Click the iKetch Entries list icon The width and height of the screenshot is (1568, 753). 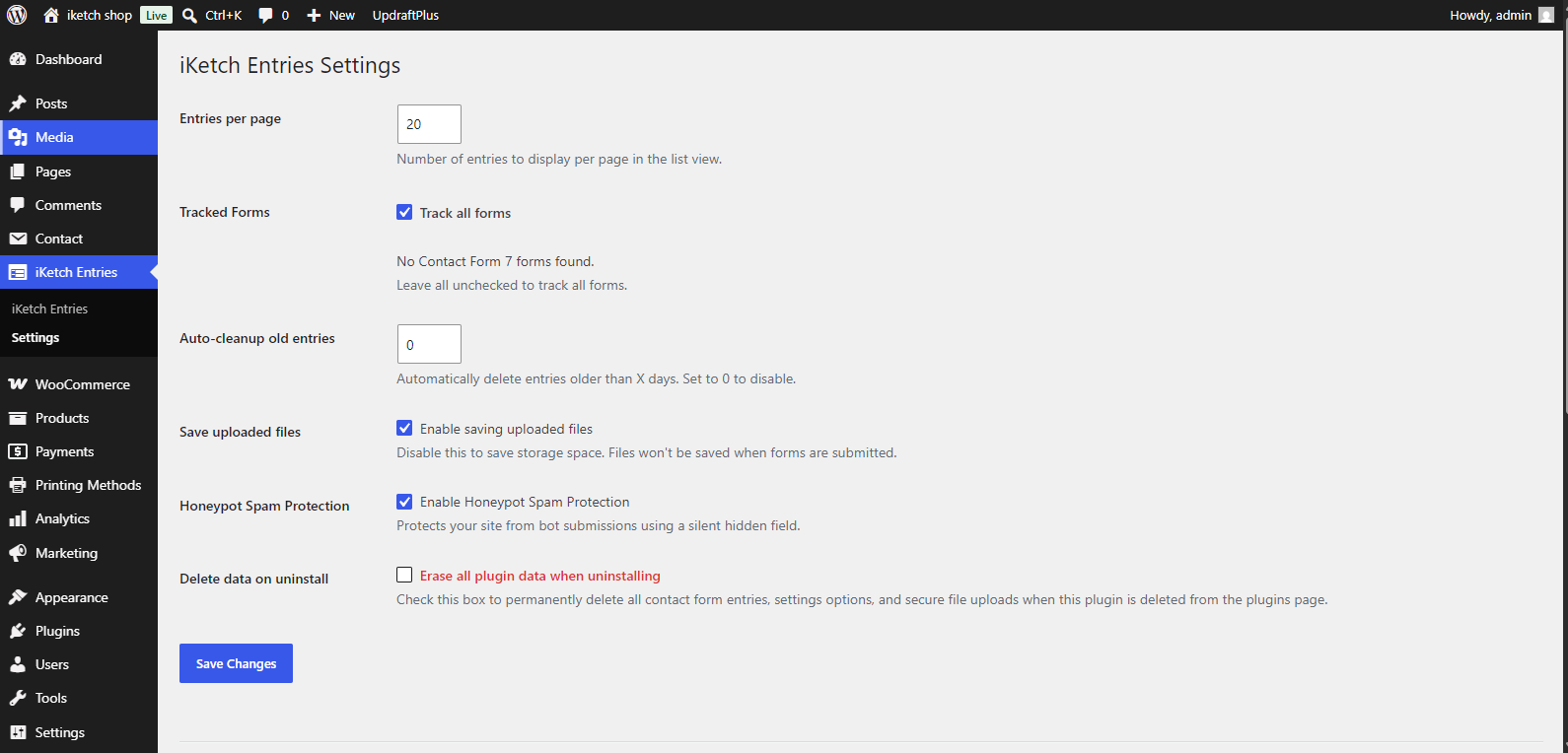tap(18, 272)
